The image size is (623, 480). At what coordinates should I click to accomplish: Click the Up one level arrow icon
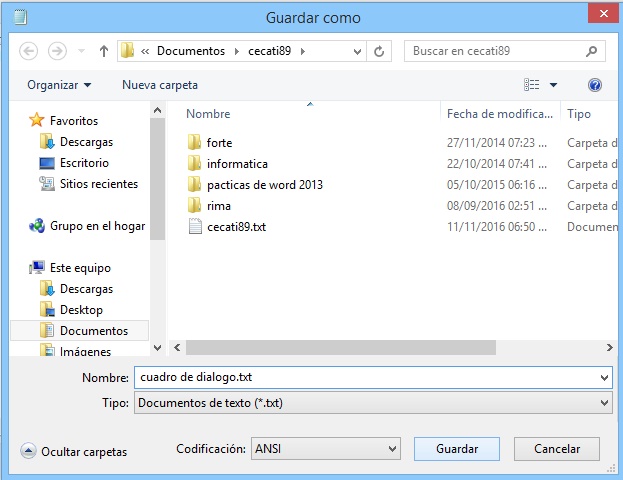click(104, 50)
